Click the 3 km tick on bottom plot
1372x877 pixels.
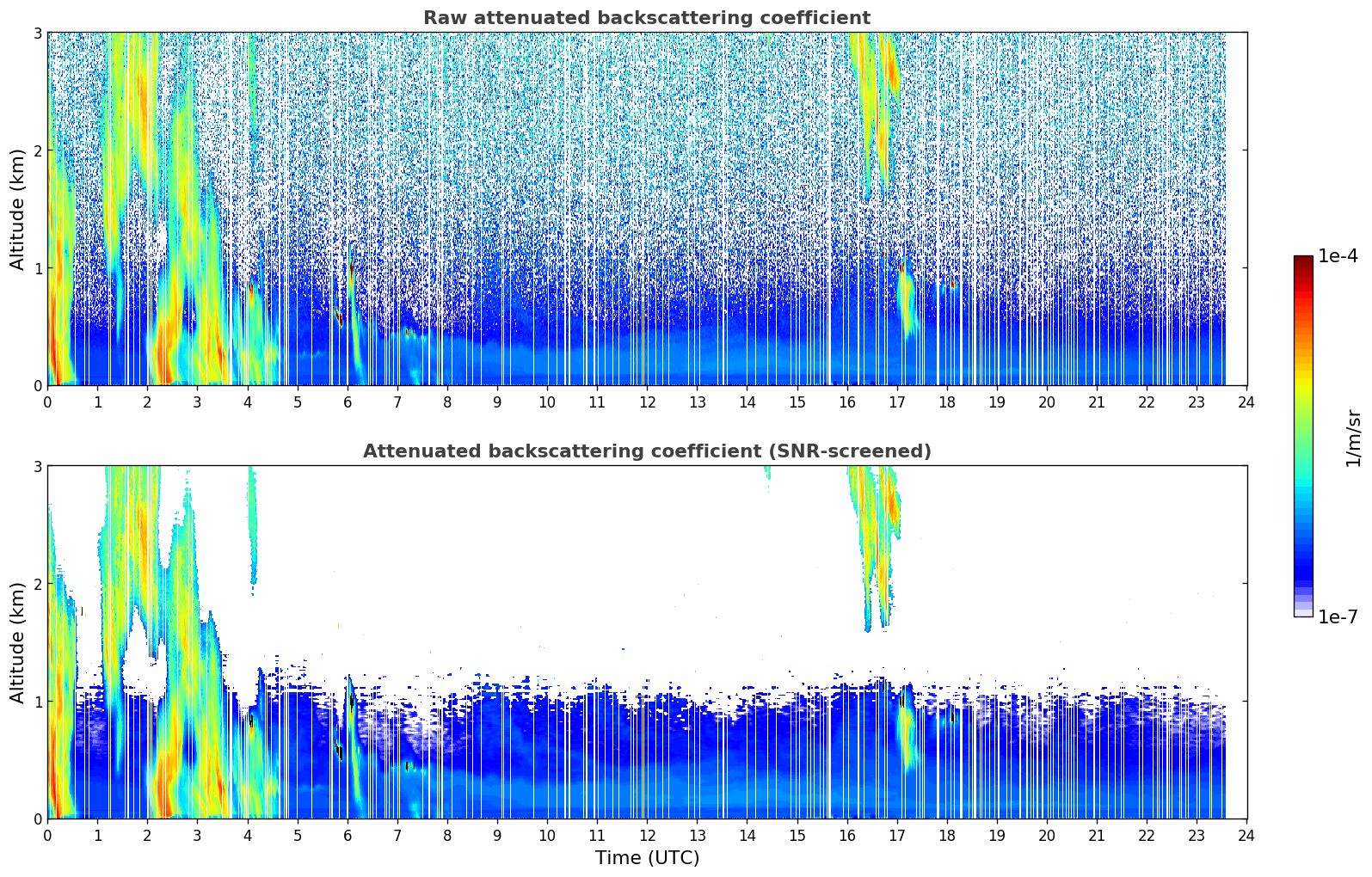pyautogui.click(x=37, y=466)
